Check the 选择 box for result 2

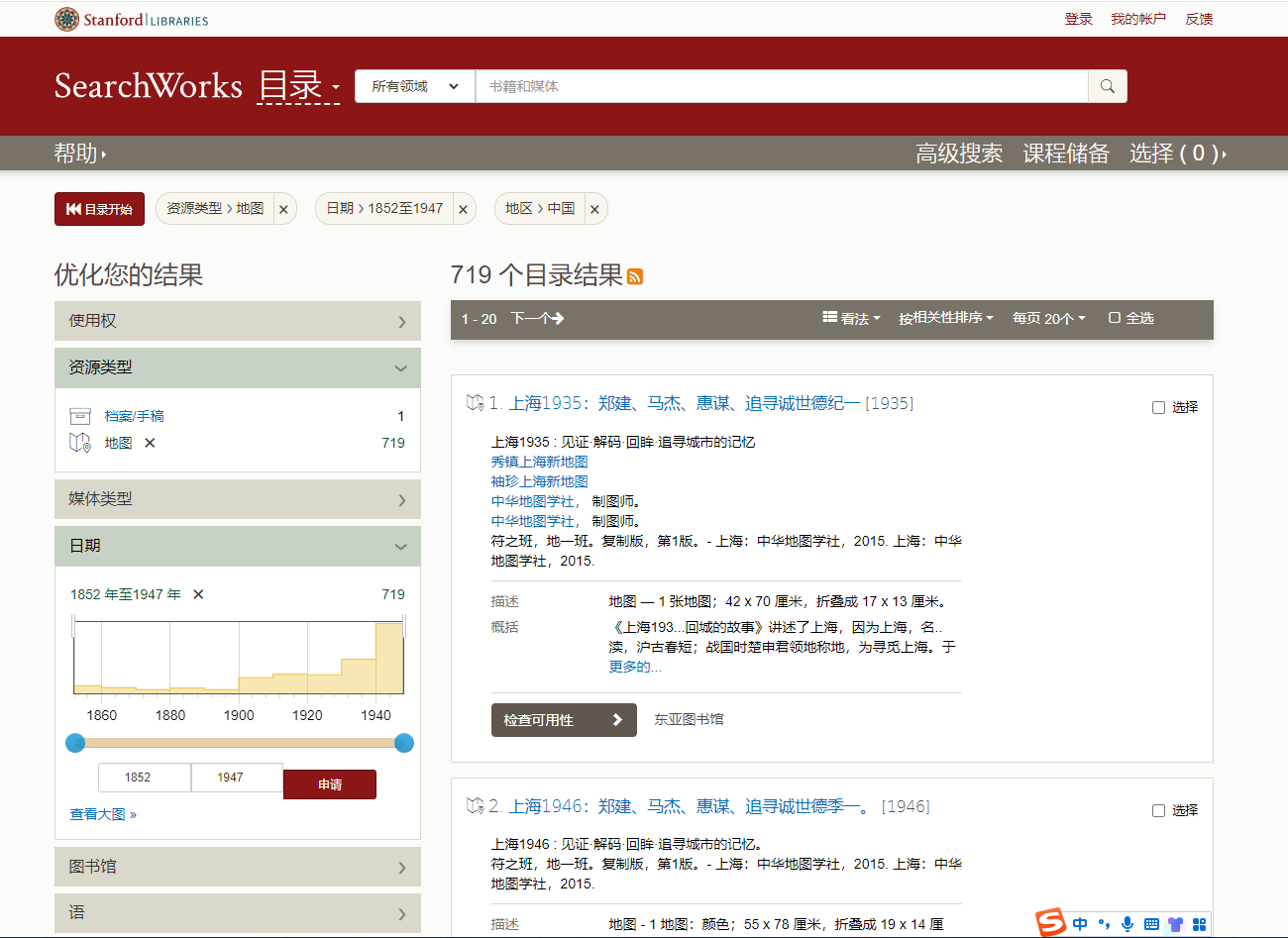pyautogui.click(x=1158, y=810)
